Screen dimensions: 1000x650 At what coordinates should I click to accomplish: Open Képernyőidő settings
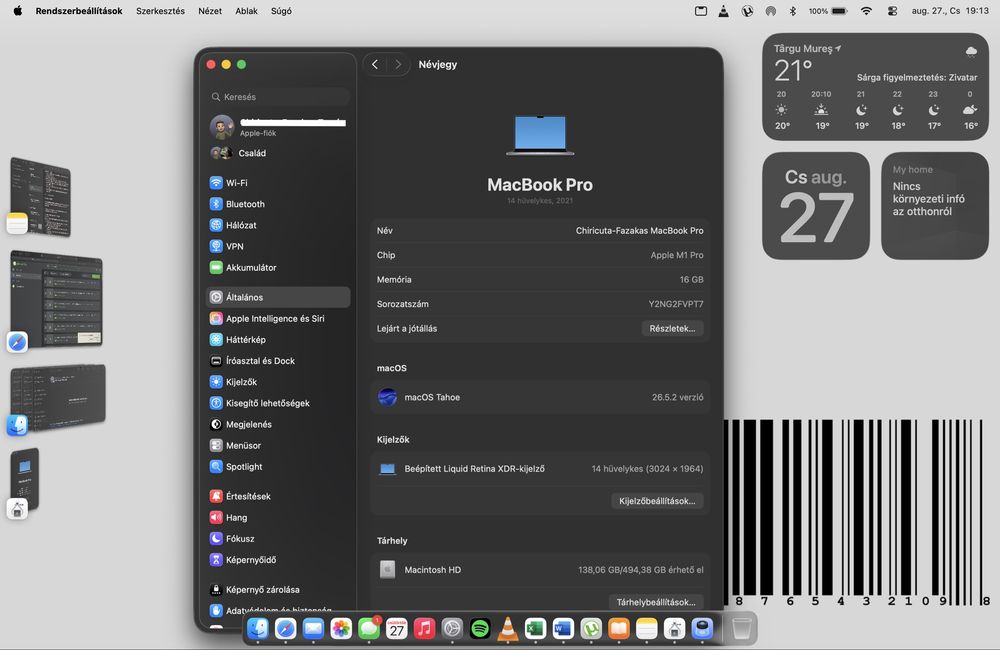[278, 559]
